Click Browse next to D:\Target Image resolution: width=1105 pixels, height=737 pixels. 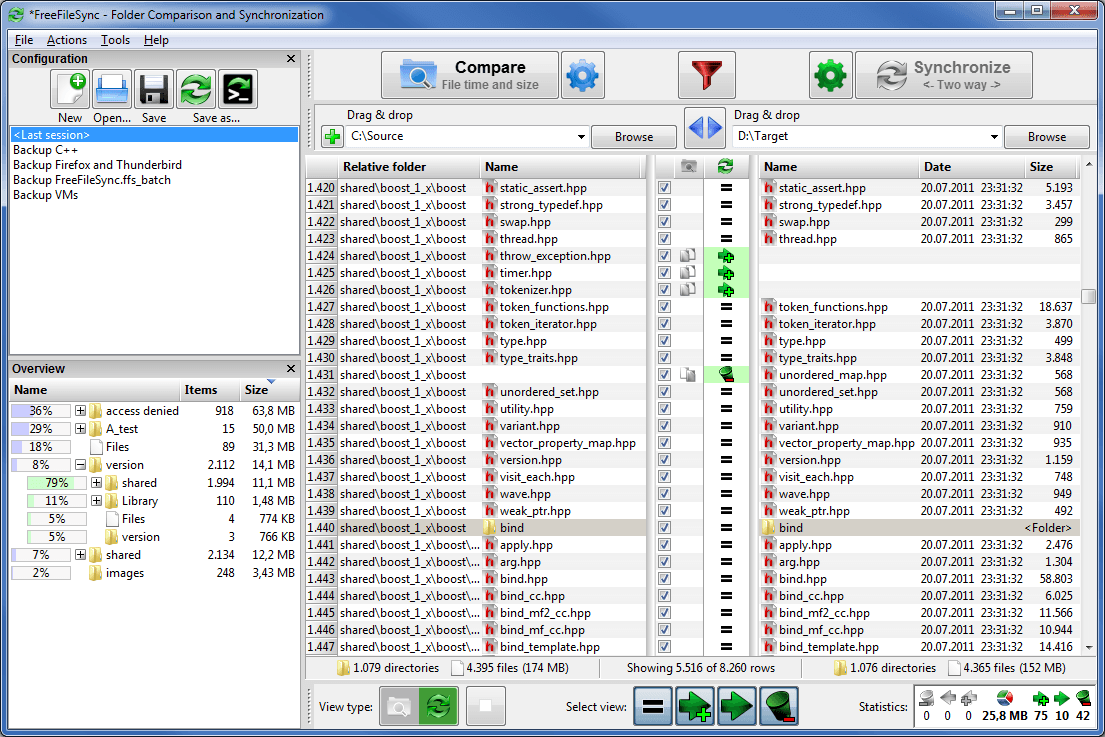pyautogui.click(x=1046, y=136)
